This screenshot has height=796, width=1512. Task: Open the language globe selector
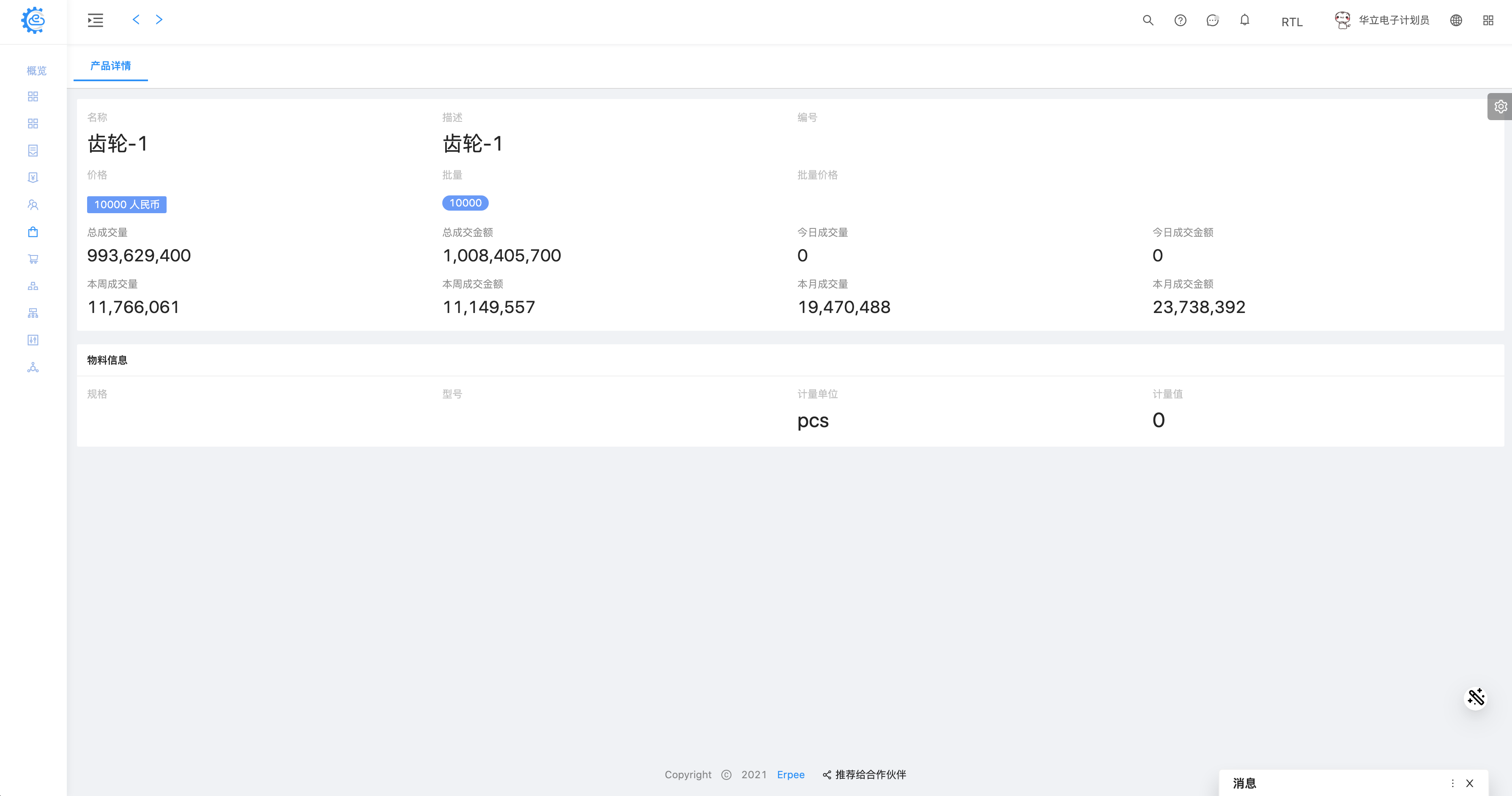click(x=1456, y=21)
